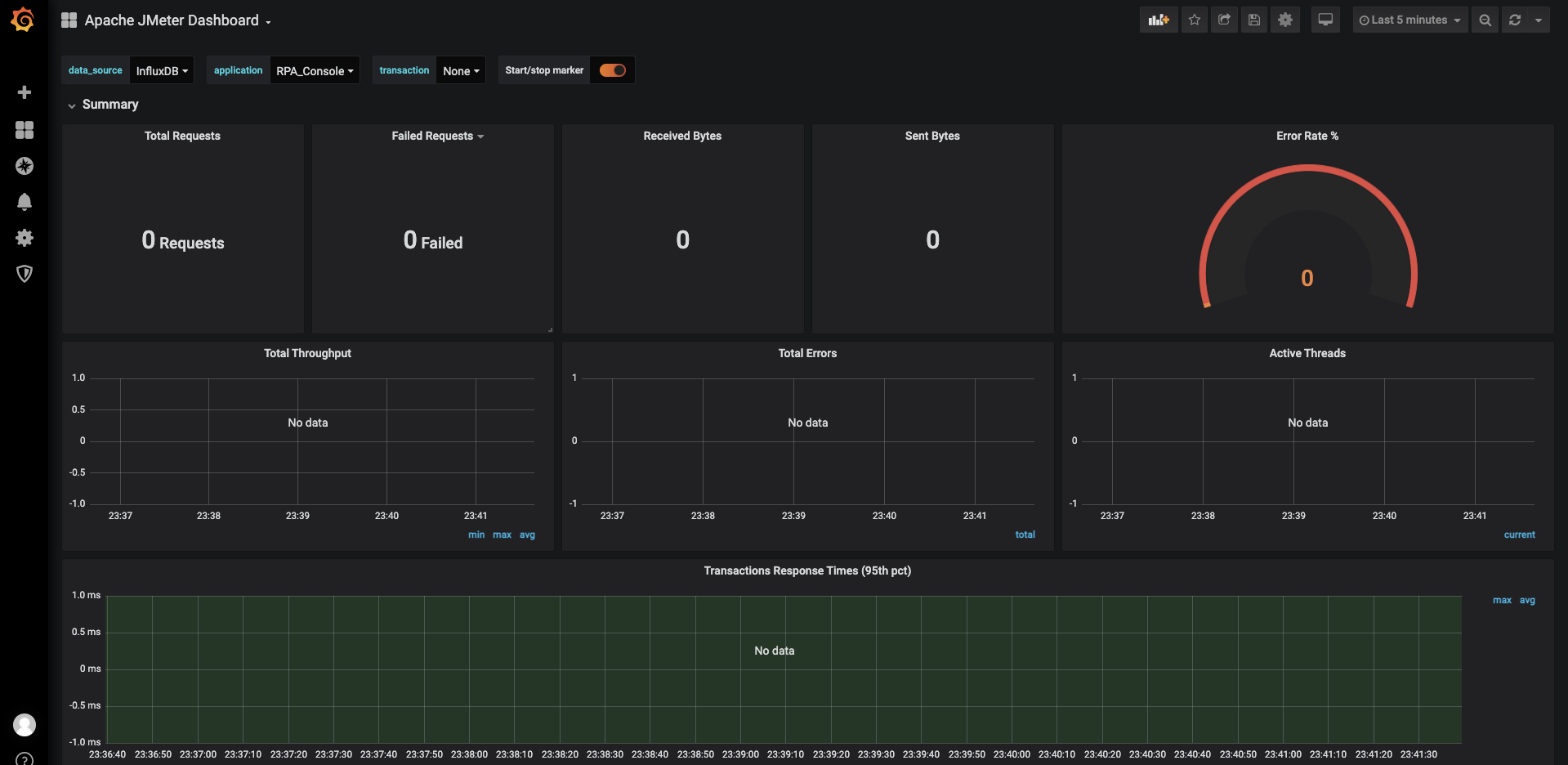Open the Apache JMeter Dashboard title dropdown
Screen dimensions: 1568x765
pyautogui.click(x=178, y=20)
